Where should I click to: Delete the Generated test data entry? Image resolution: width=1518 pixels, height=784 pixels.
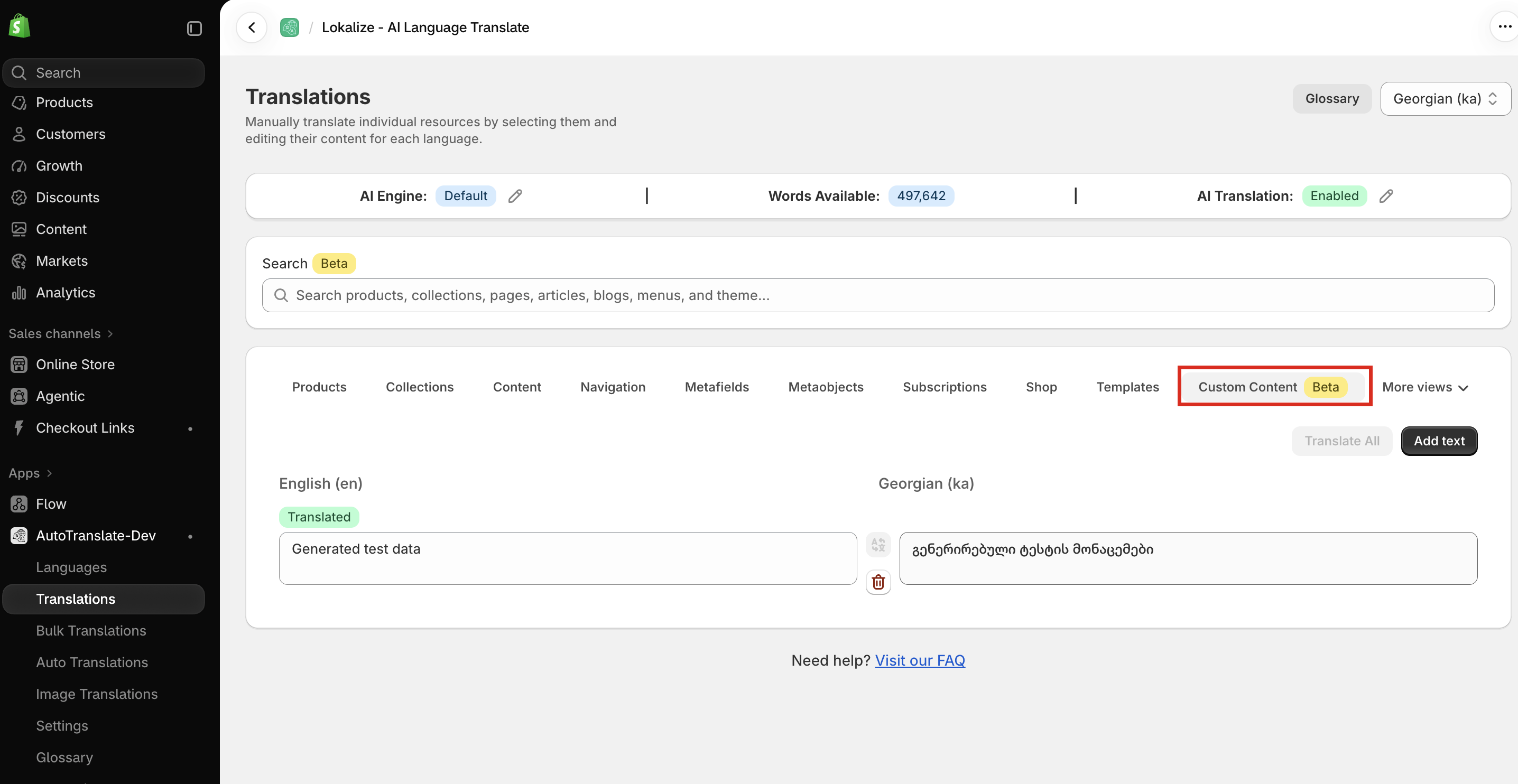click(878, 582)
